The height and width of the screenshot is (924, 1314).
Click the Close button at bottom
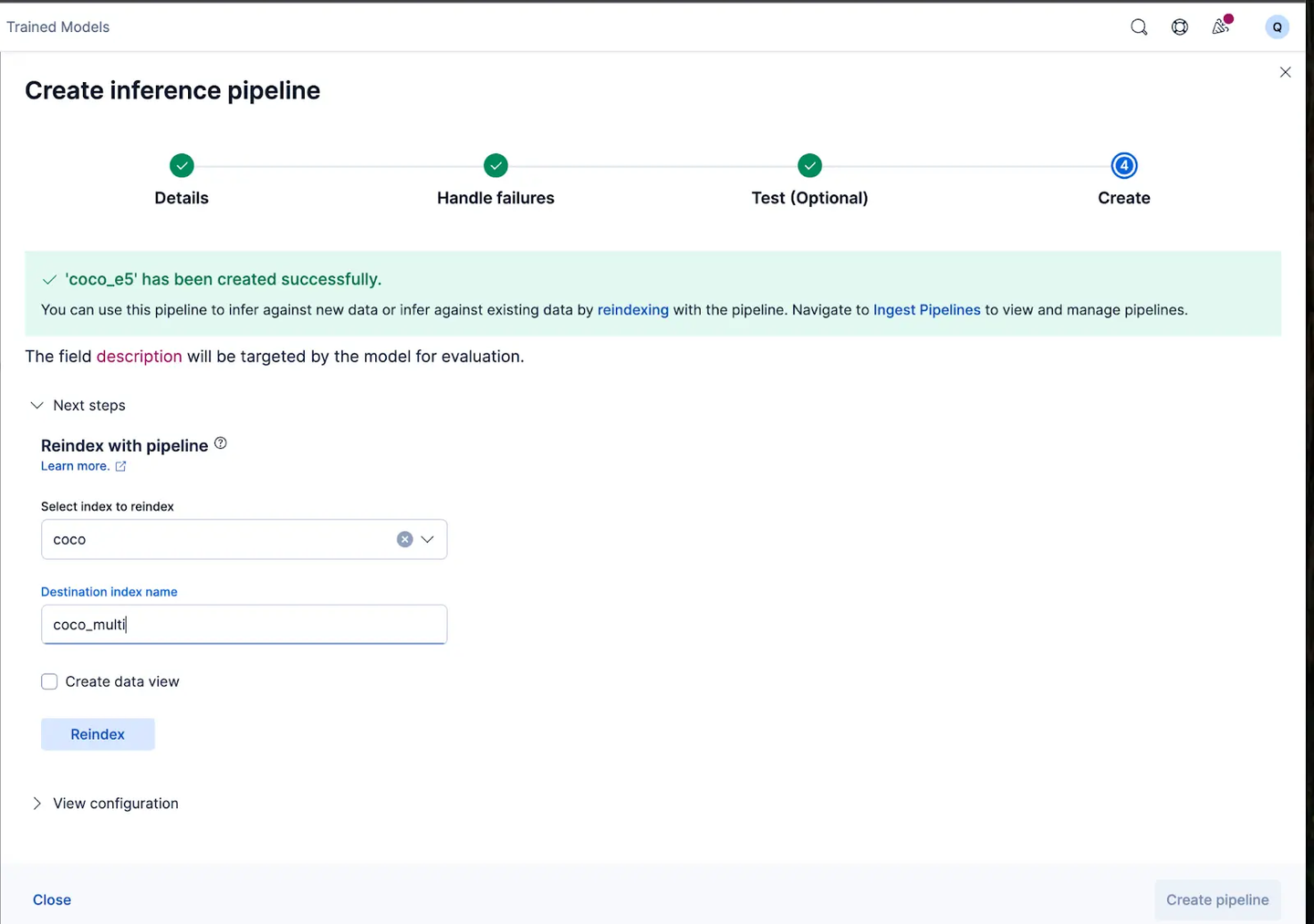tap(52, 899)
